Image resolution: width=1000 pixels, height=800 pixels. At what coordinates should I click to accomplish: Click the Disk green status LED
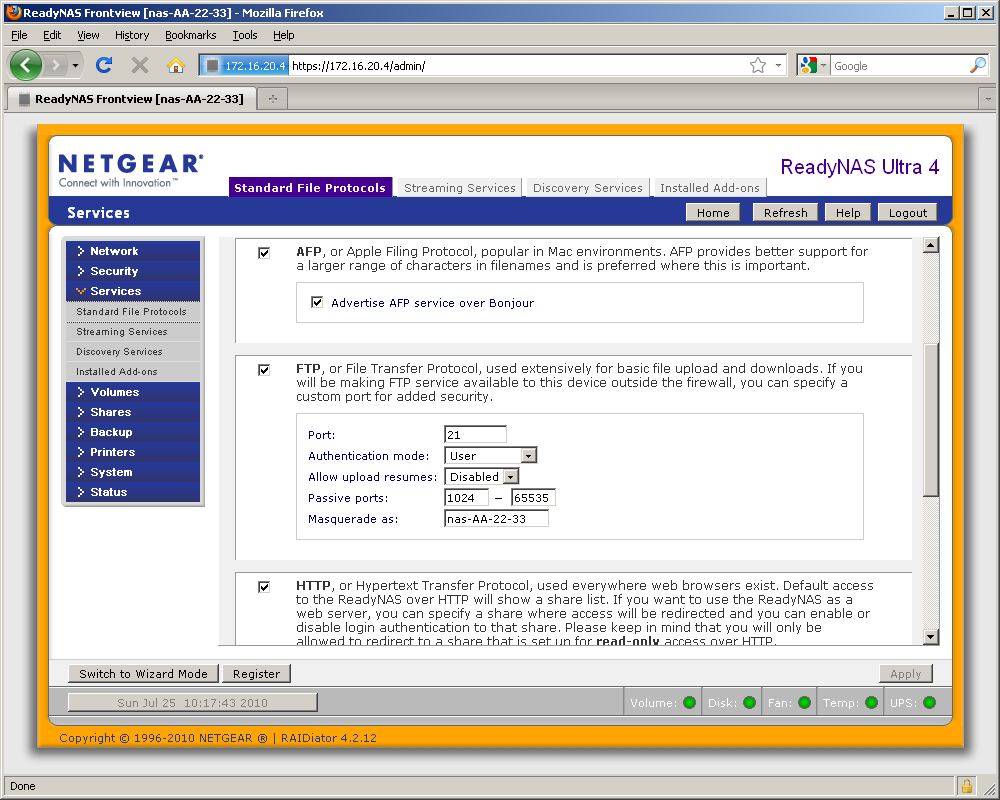tap(749, 702)
